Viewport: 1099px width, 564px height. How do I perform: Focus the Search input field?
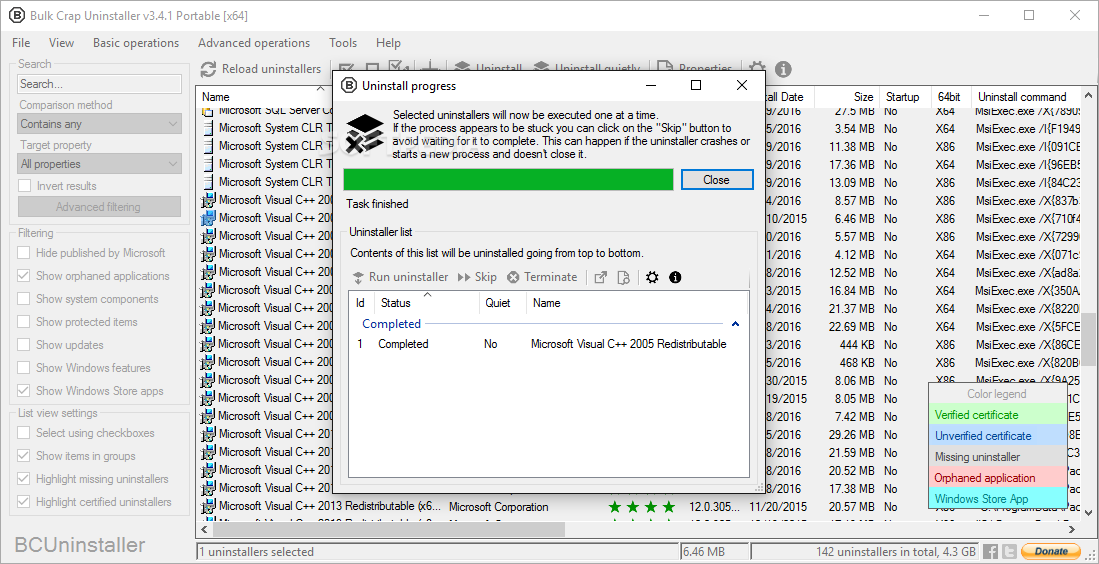100,84
